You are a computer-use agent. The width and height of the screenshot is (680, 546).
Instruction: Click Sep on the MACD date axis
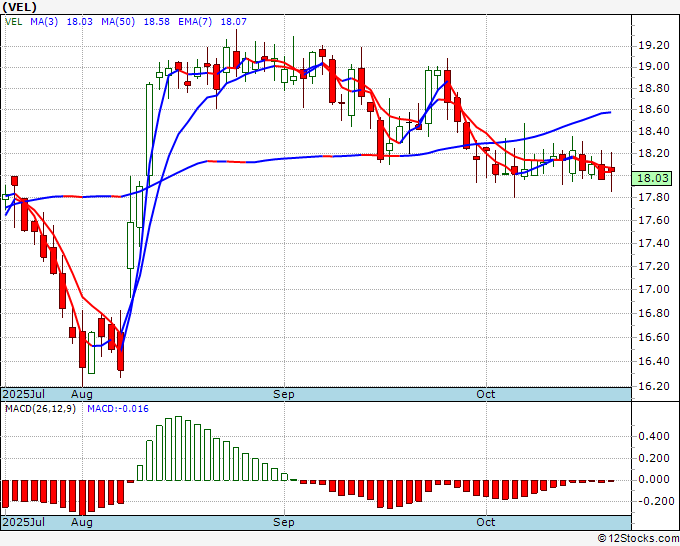coord(284,522)
